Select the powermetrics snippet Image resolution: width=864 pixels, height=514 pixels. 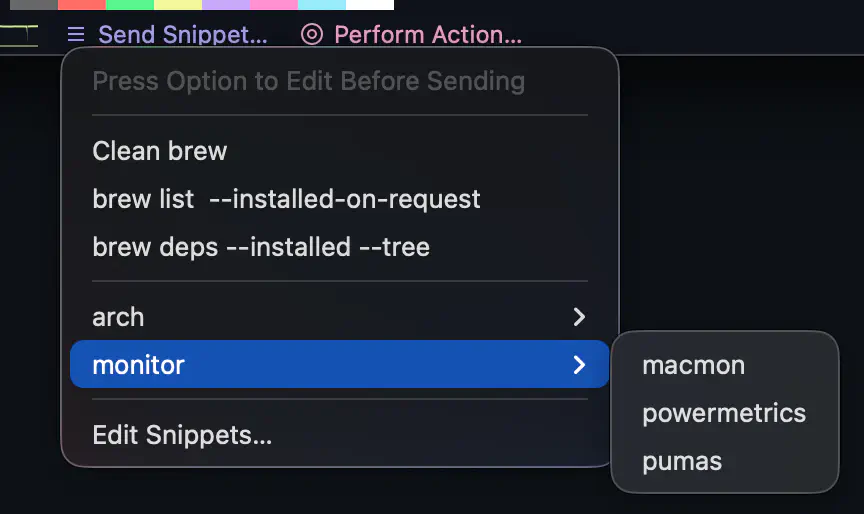[x=723, y=413]
